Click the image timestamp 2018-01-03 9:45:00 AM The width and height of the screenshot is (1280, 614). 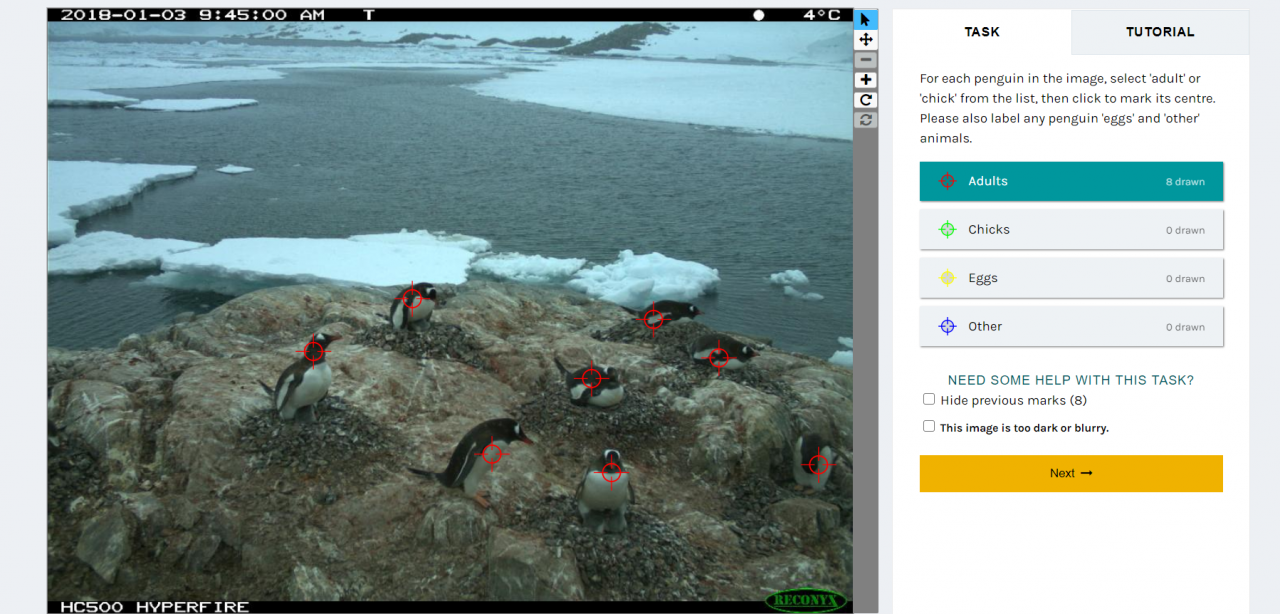pos(192,15)
